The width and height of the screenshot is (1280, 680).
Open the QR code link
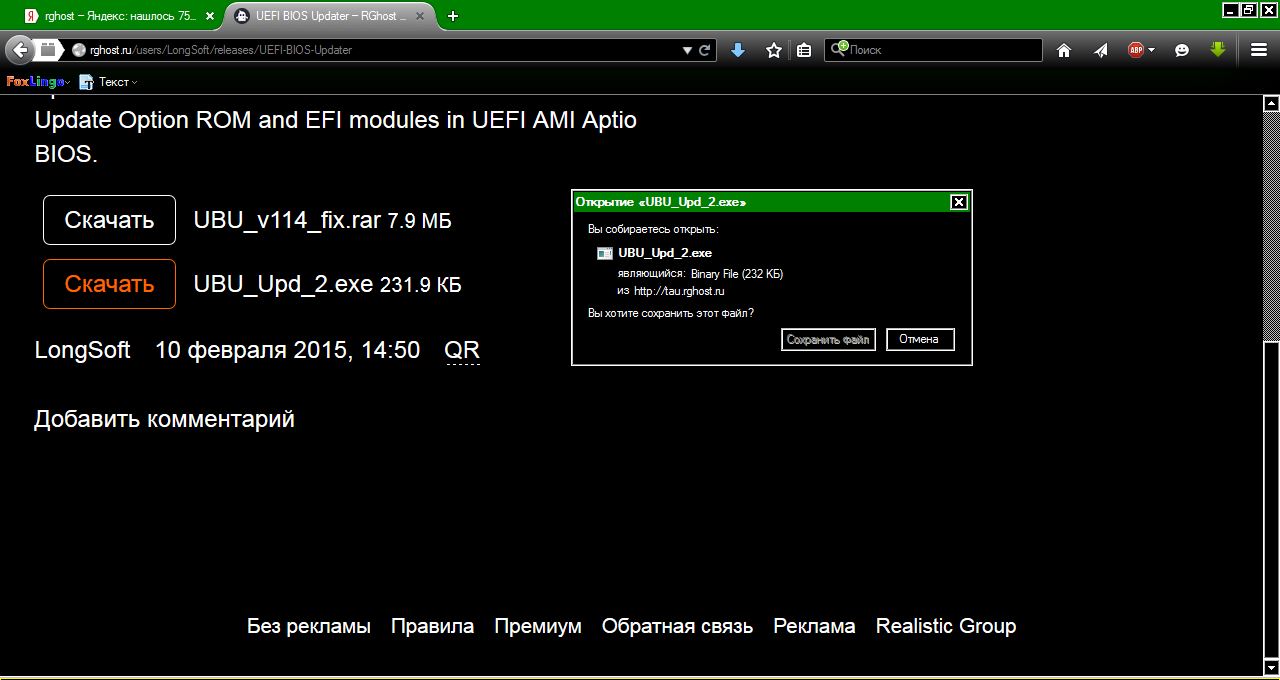point(462,350)
